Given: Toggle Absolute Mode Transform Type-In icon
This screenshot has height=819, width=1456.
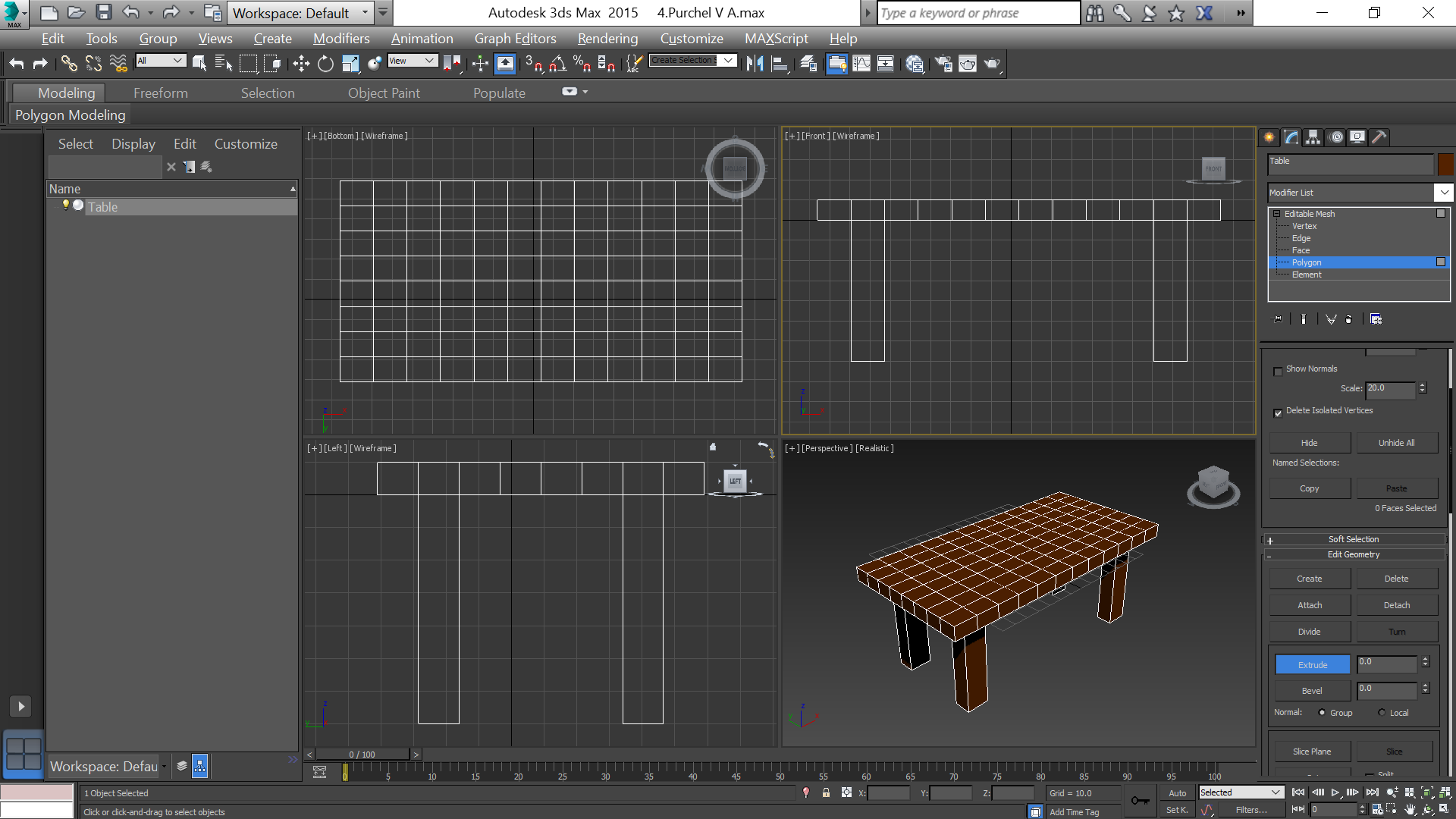Looking at the screenshot, I should 846,792.
